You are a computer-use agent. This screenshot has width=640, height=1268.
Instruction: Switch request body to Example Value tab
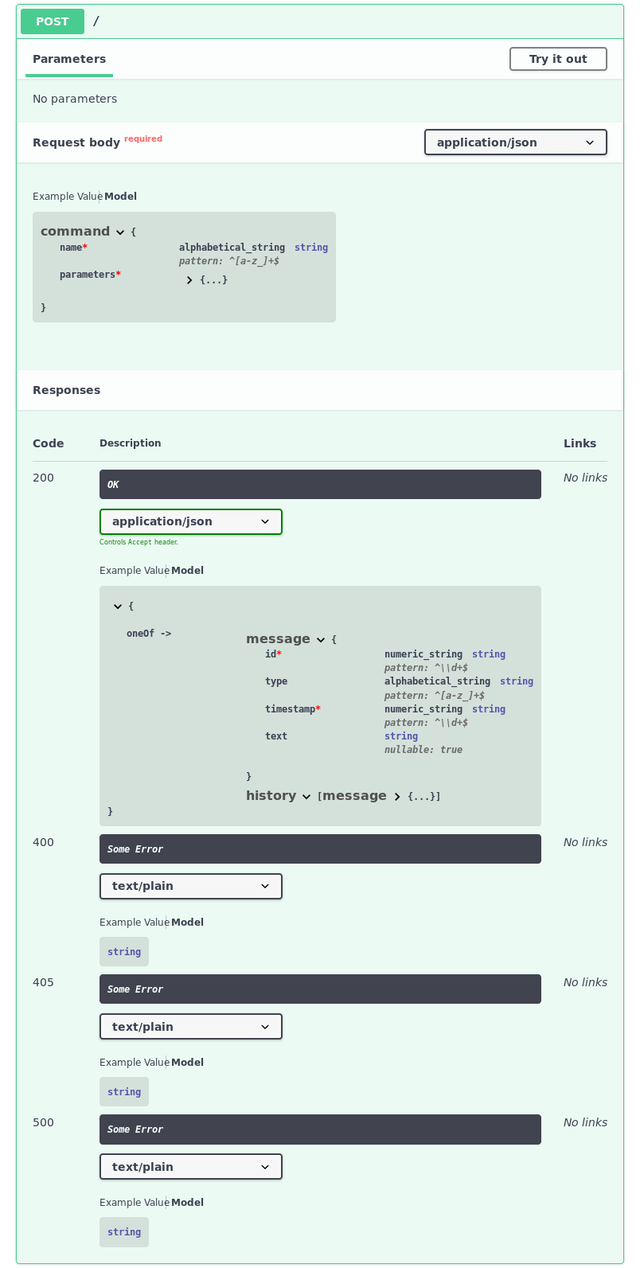tap(66, 196)
